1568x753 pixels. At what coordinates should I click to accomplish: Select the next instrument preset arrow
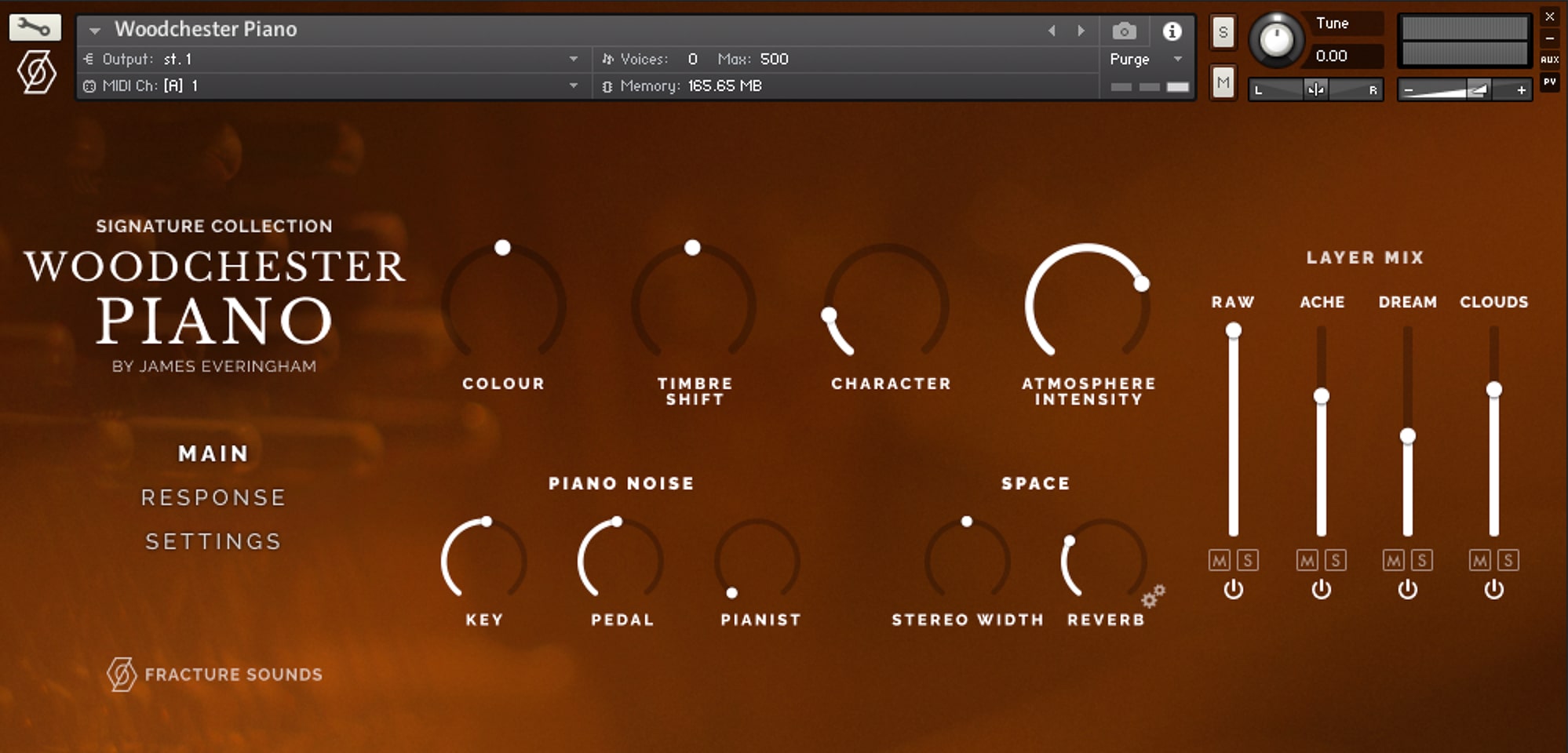tap(1081, 31)
